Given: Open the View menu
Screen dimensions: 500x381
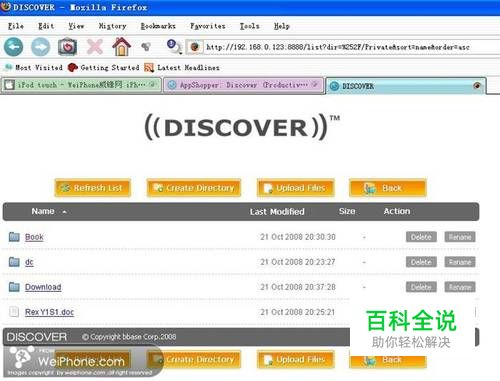Looking at the screenshot, I should tap(76, 26).
